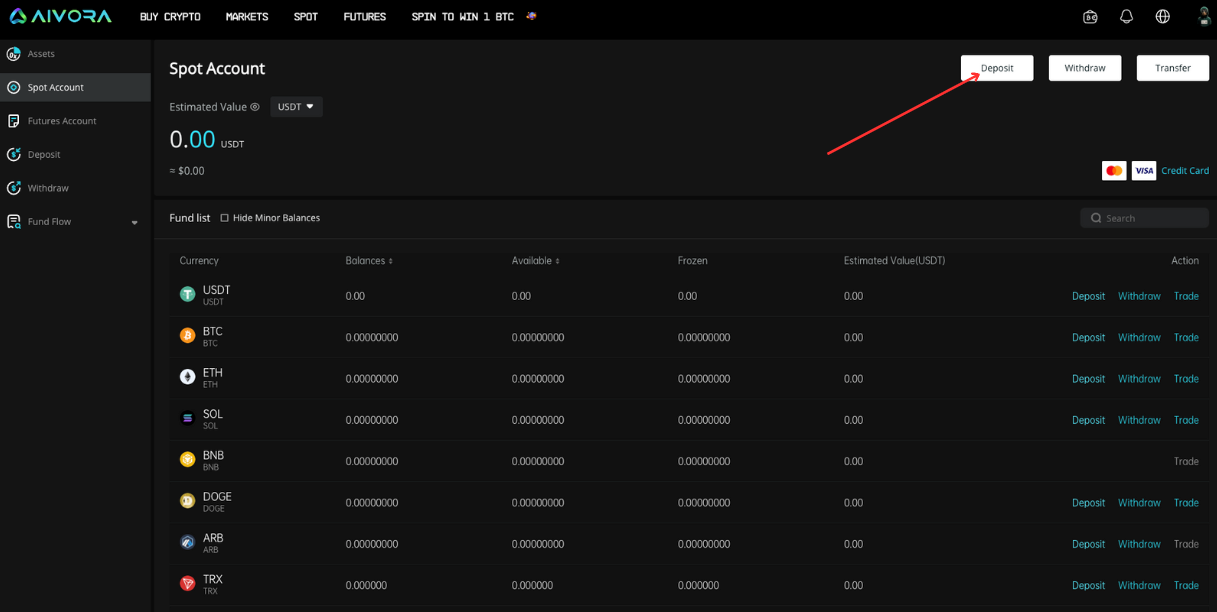
Task: Click Withdraw in the TRX row
Action: 1139,586
